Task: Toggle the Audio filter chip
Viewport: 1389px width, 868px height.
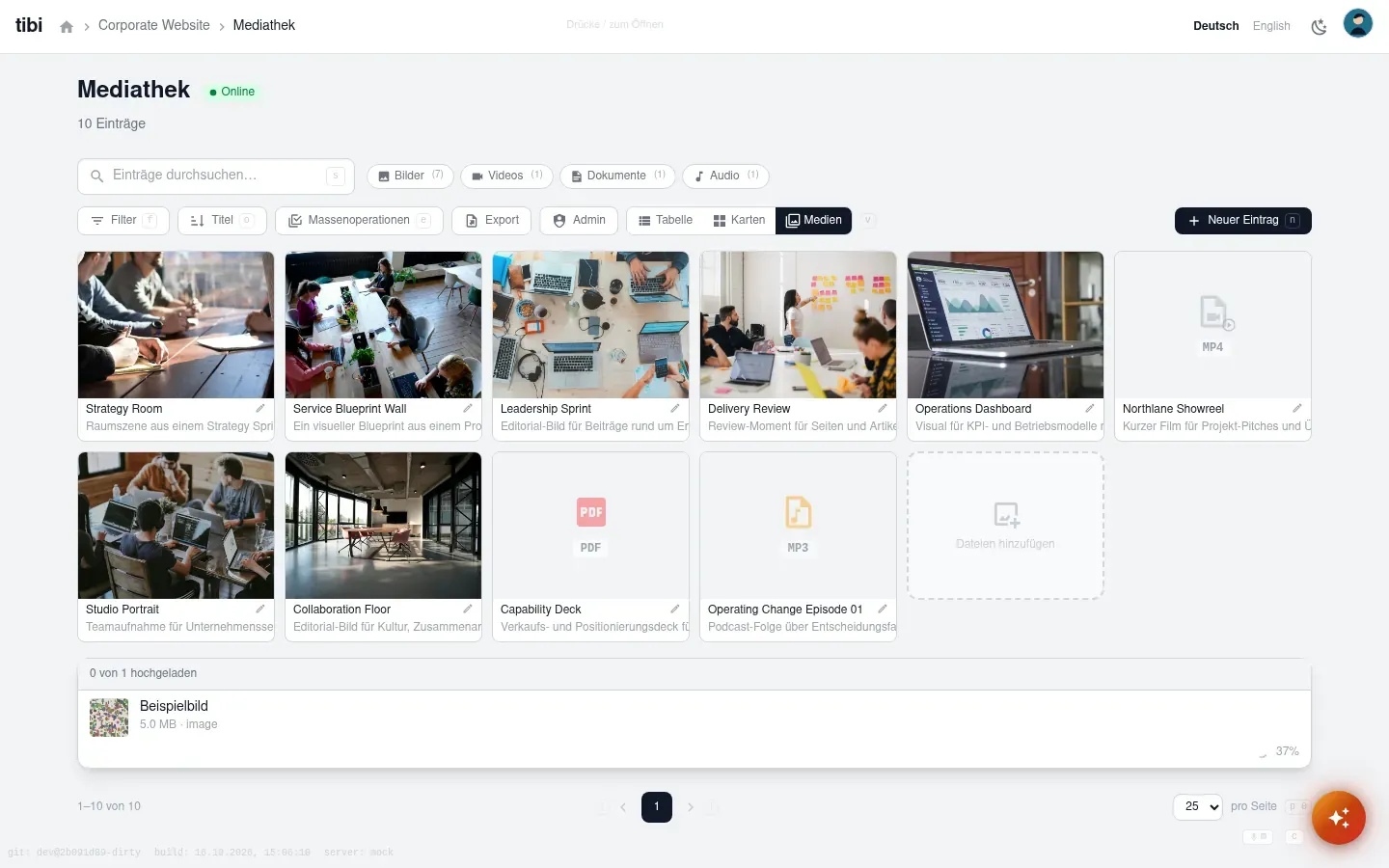Action: (725, 176)
